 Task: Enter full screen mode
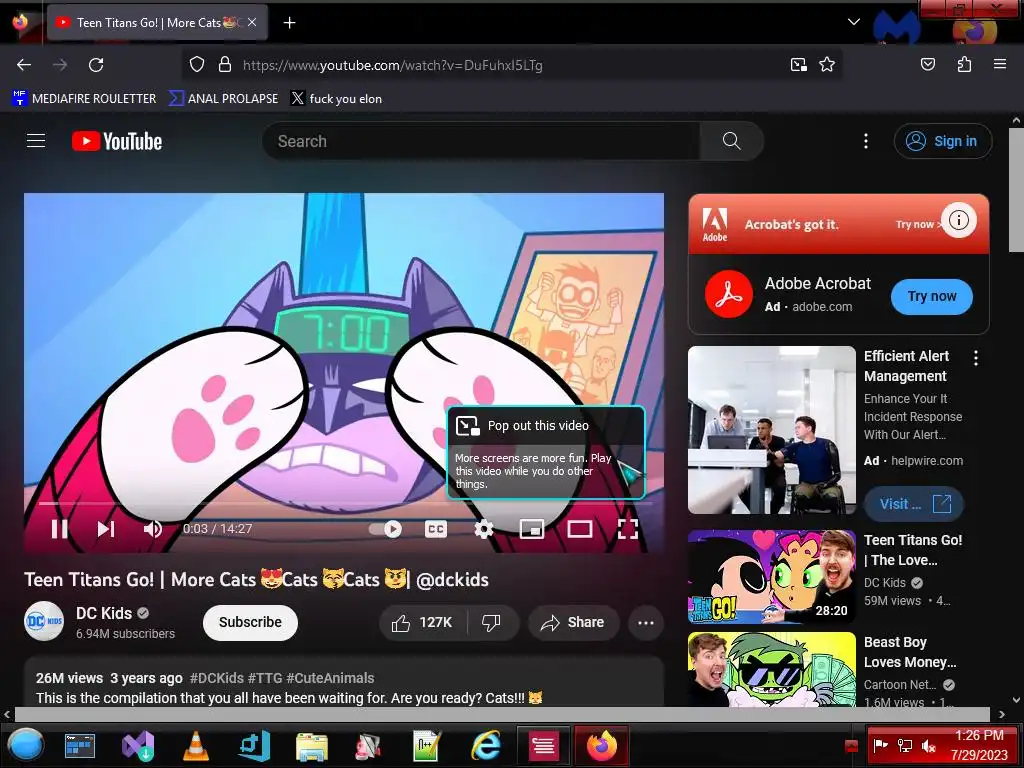(x=628, y=529)
